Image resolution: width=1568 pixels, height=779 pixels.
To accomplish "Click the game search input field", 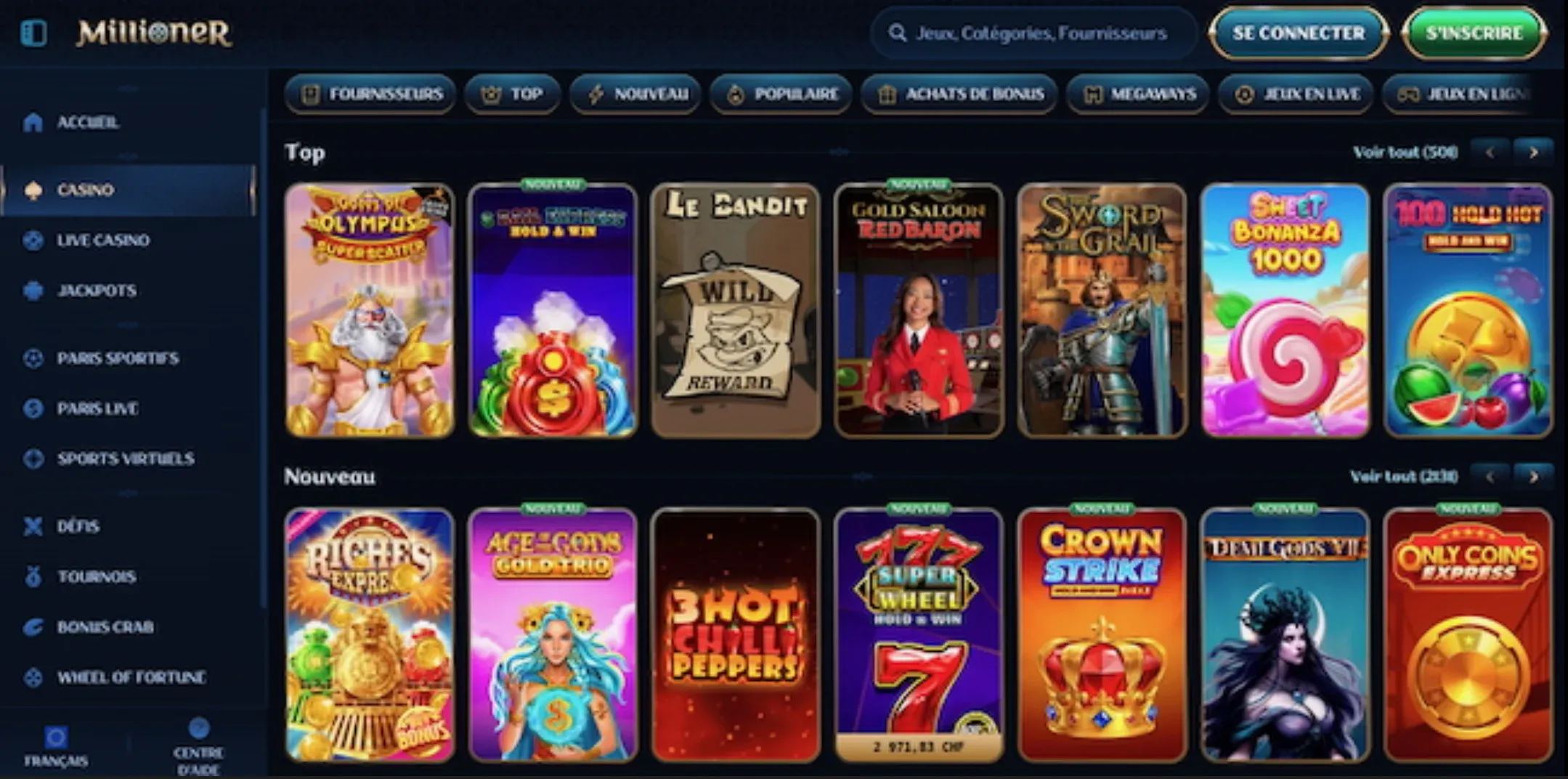I will tap(1033, 33).
